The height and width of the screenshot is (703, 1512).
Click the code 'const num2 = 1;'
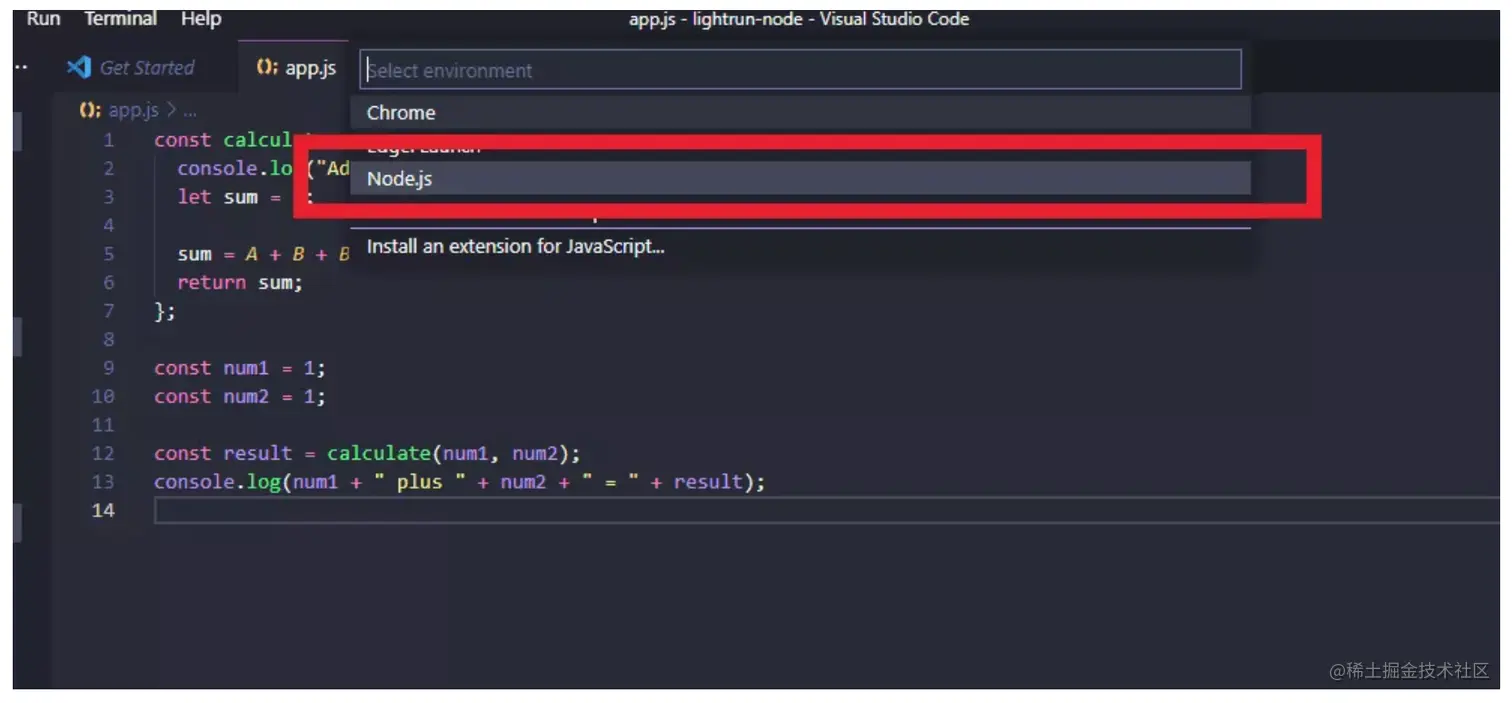(x=240, y=396)
